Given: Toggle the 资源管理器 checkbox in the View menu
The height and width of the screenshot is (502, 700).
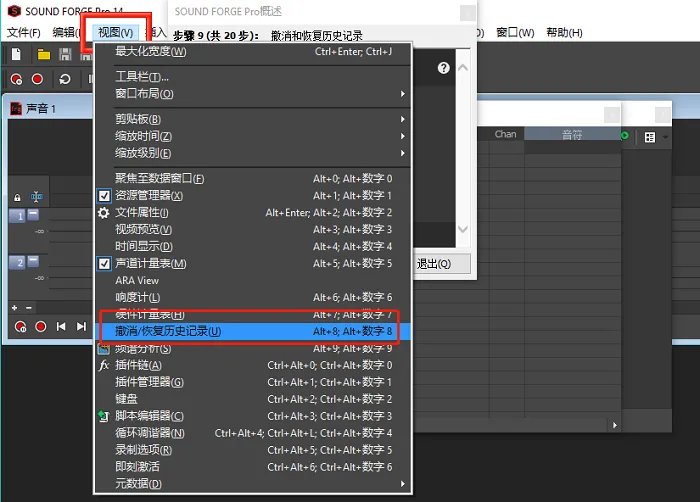Looking at the screenshot, I should 104,196.
